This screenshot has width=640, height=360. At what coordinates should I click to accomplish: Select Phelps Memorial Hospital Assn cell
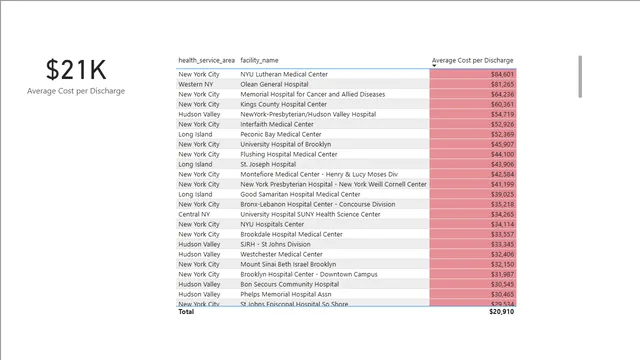(286, 294)
